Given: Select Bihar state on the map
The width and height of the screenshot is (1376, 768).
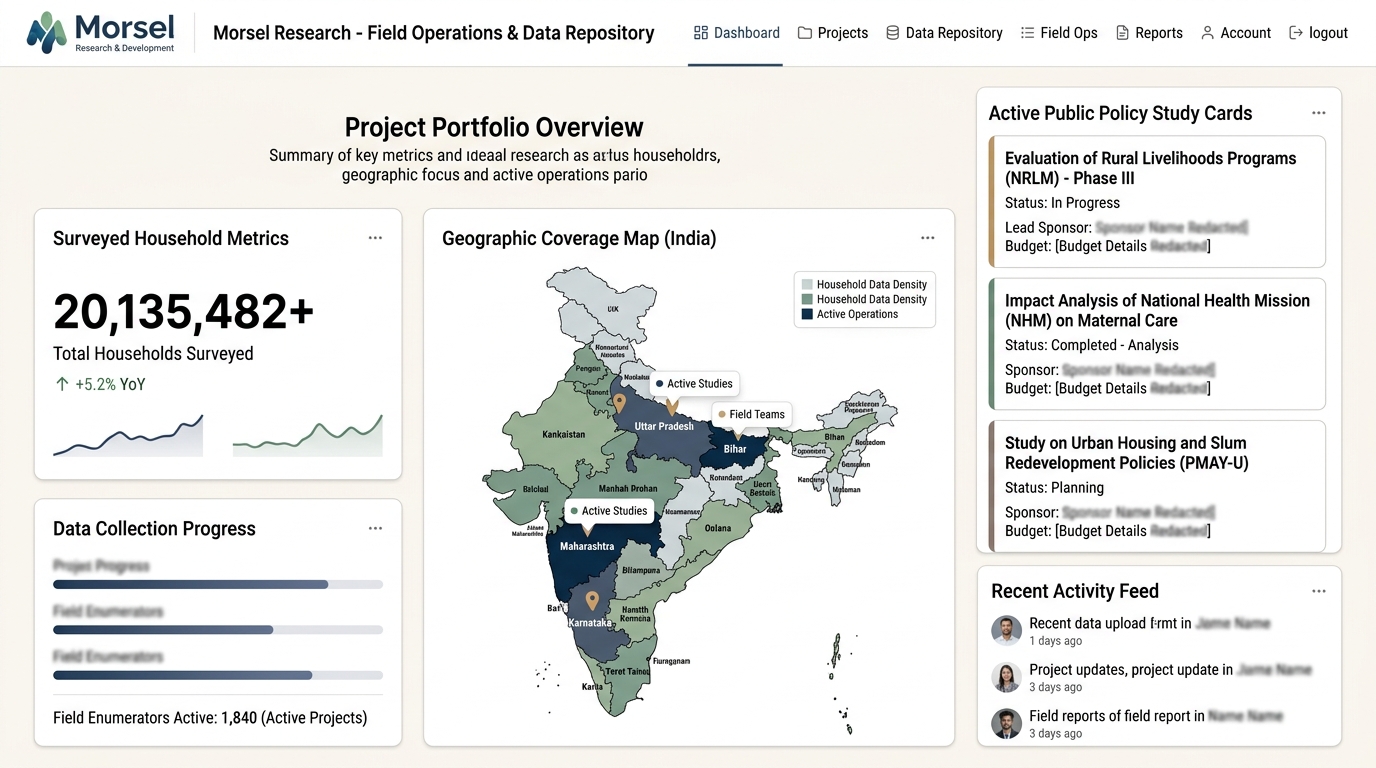Looking at the screenshot, I should click(736, 450).
